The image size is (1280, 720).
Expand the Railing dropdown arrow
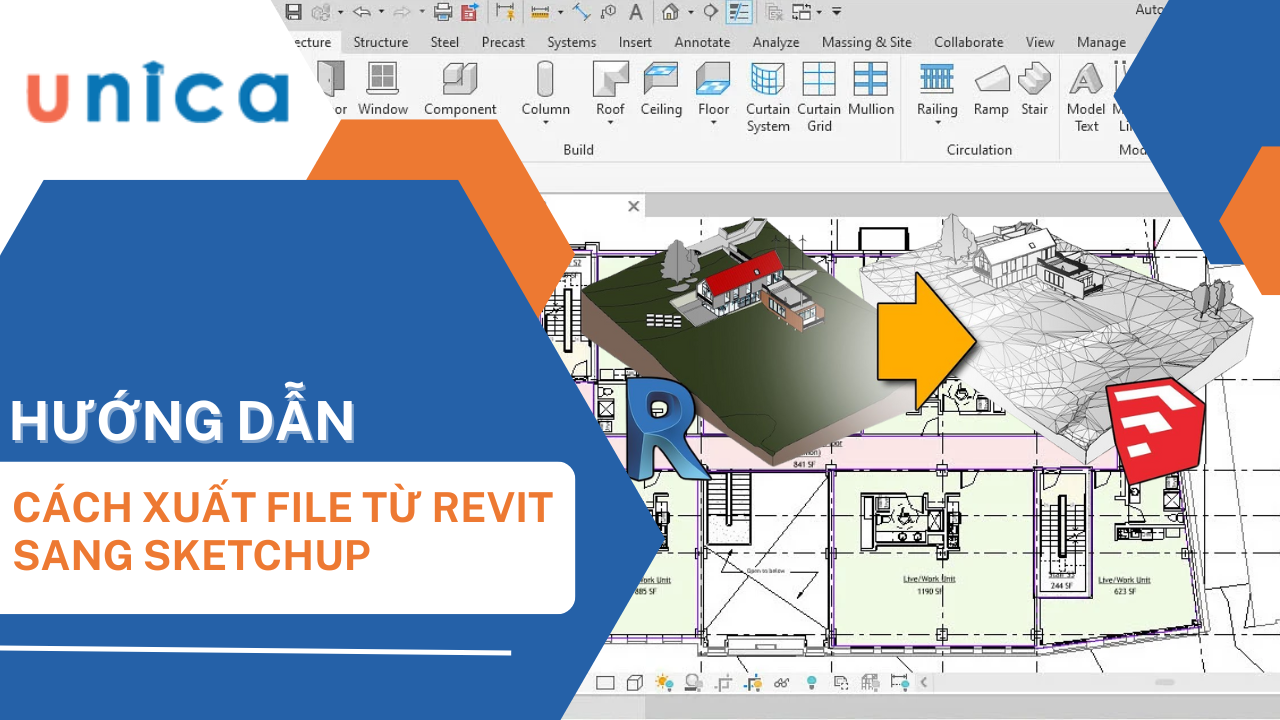tap(937, 124)
